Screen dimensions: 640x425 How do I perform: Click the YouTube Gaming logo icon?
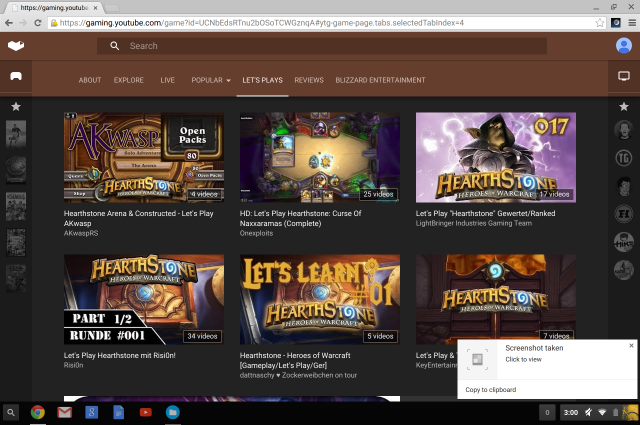pyautogui.click(x=16, y=45)
